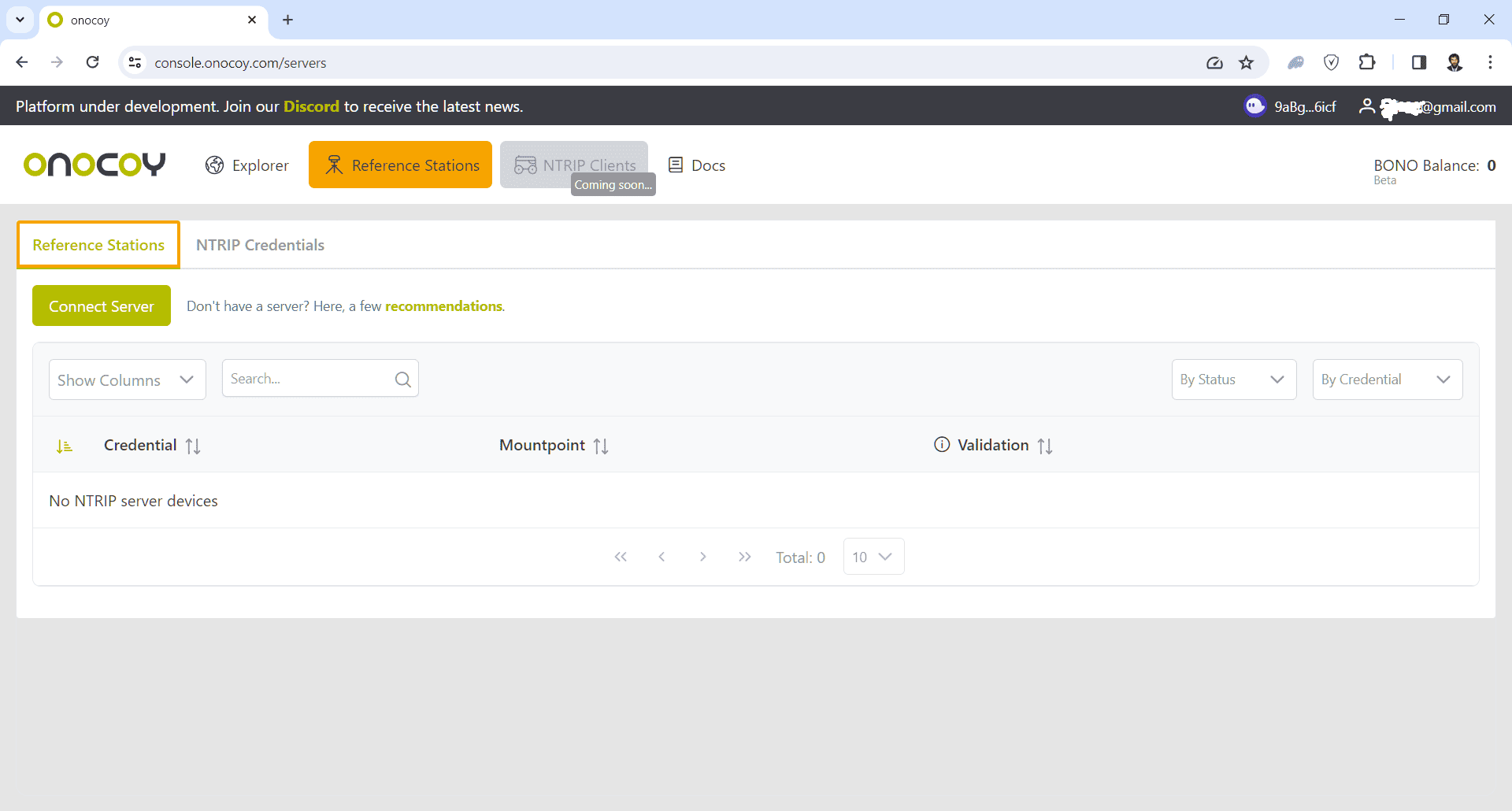Click the address bar URL

tap(240, 63)
